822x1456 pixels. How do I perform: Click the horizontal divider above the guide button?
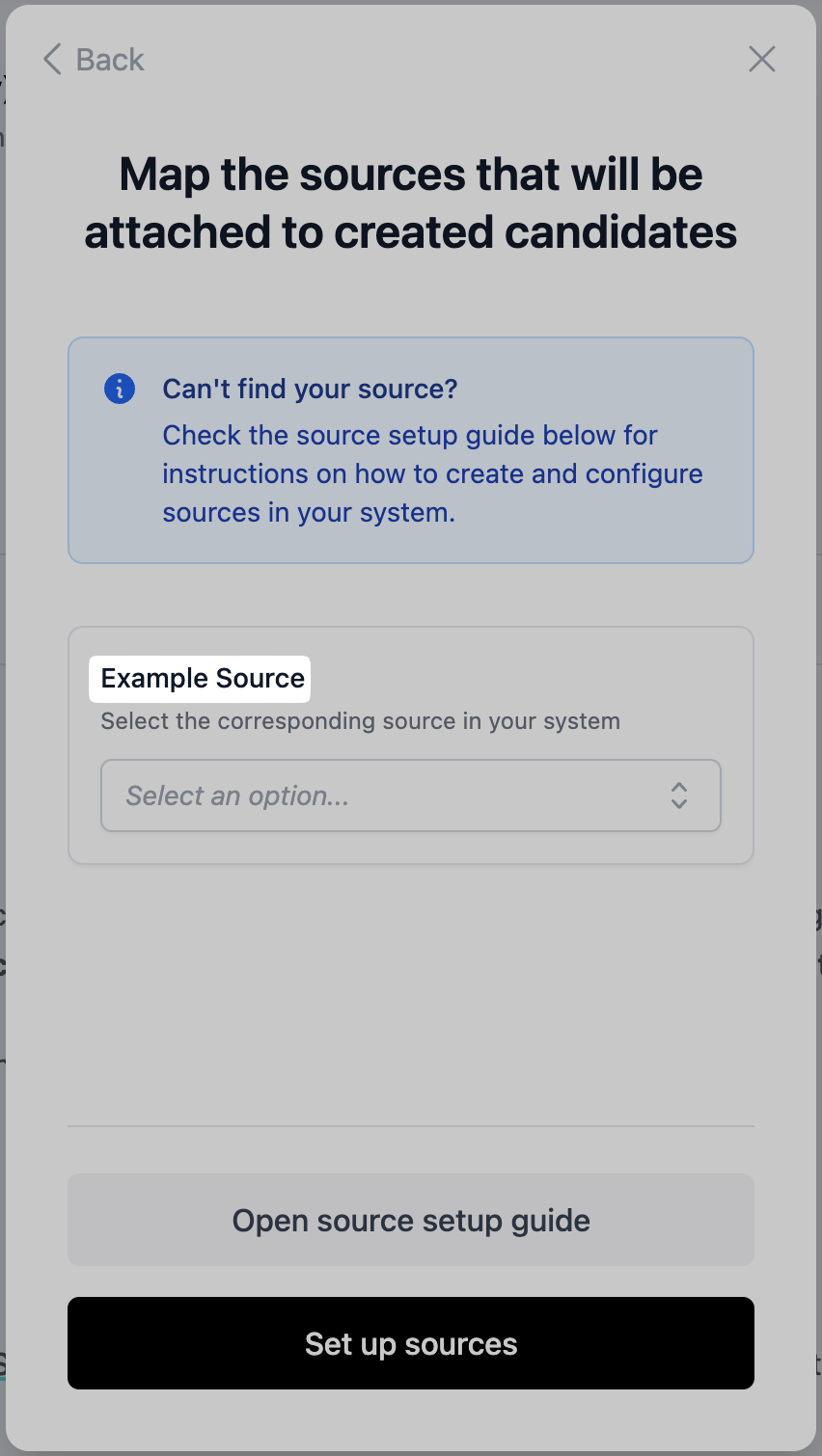pos(411,1125)
